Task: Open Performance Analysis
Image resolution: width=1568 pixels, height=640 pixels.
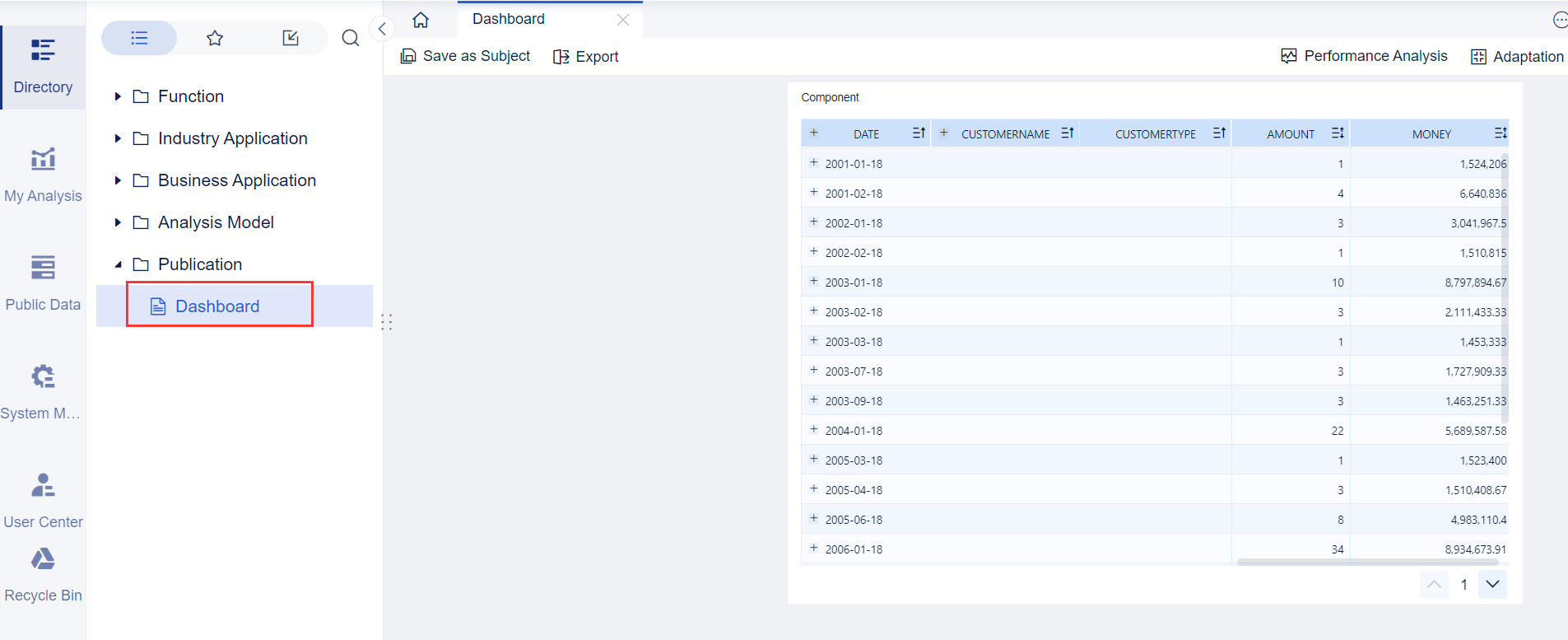Action: point(1364,56)
